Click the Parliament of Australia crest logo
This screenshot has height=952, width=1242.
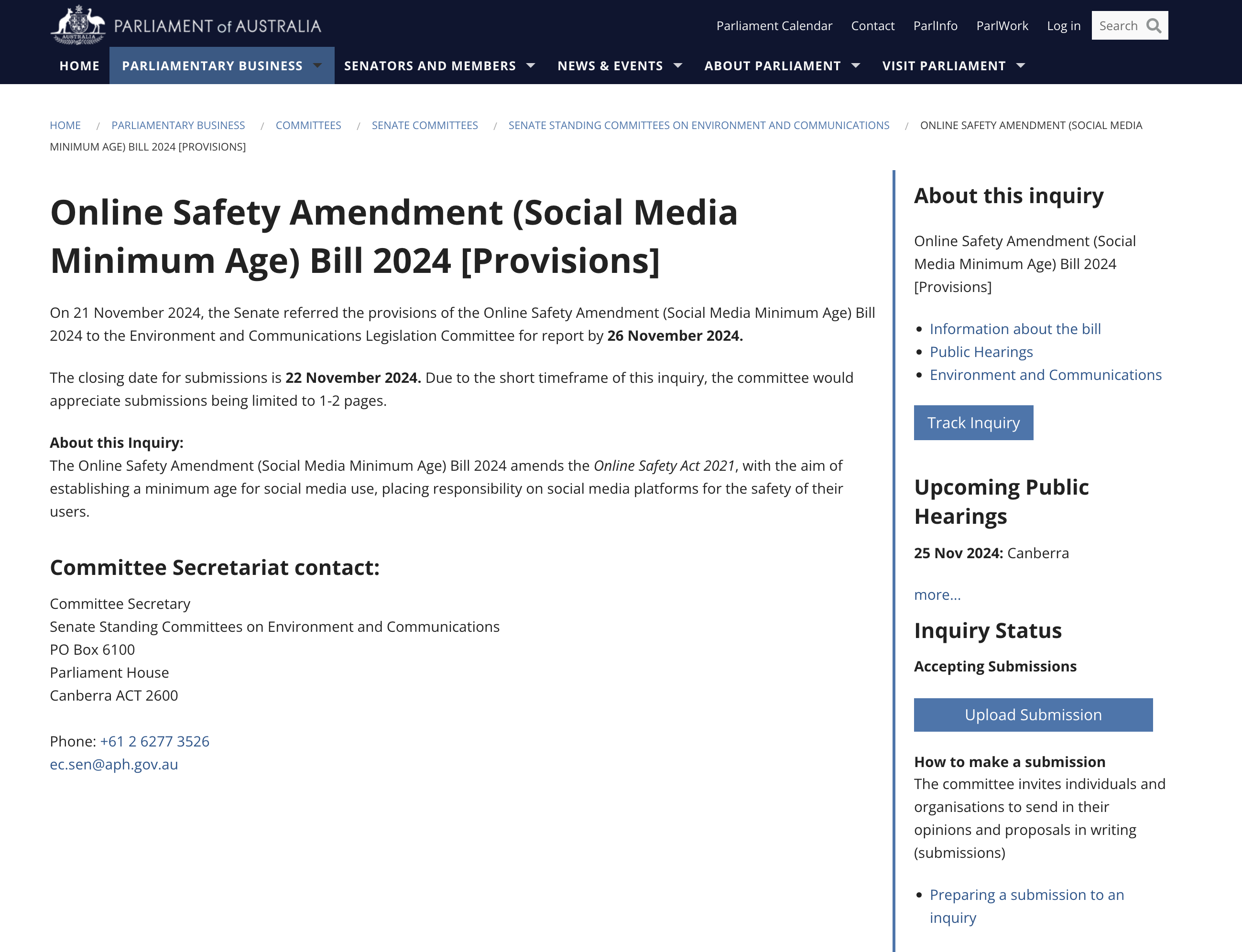(78, 25)
